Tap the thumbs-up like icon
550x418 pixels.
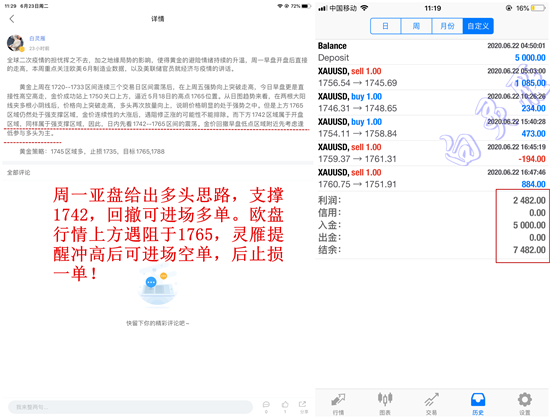click(285, 407)
